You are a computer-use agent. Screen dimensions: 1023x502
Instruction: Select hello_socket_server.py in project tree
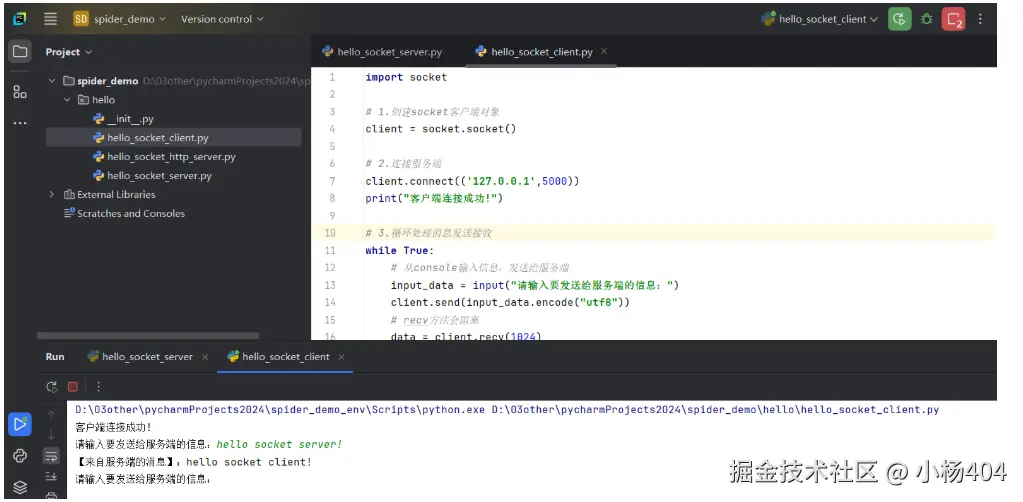point(153,176)
